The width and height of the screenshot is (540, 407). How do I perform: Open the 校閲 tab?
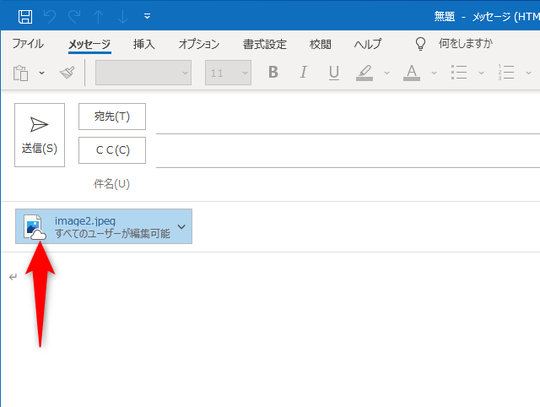coord(320,44)
